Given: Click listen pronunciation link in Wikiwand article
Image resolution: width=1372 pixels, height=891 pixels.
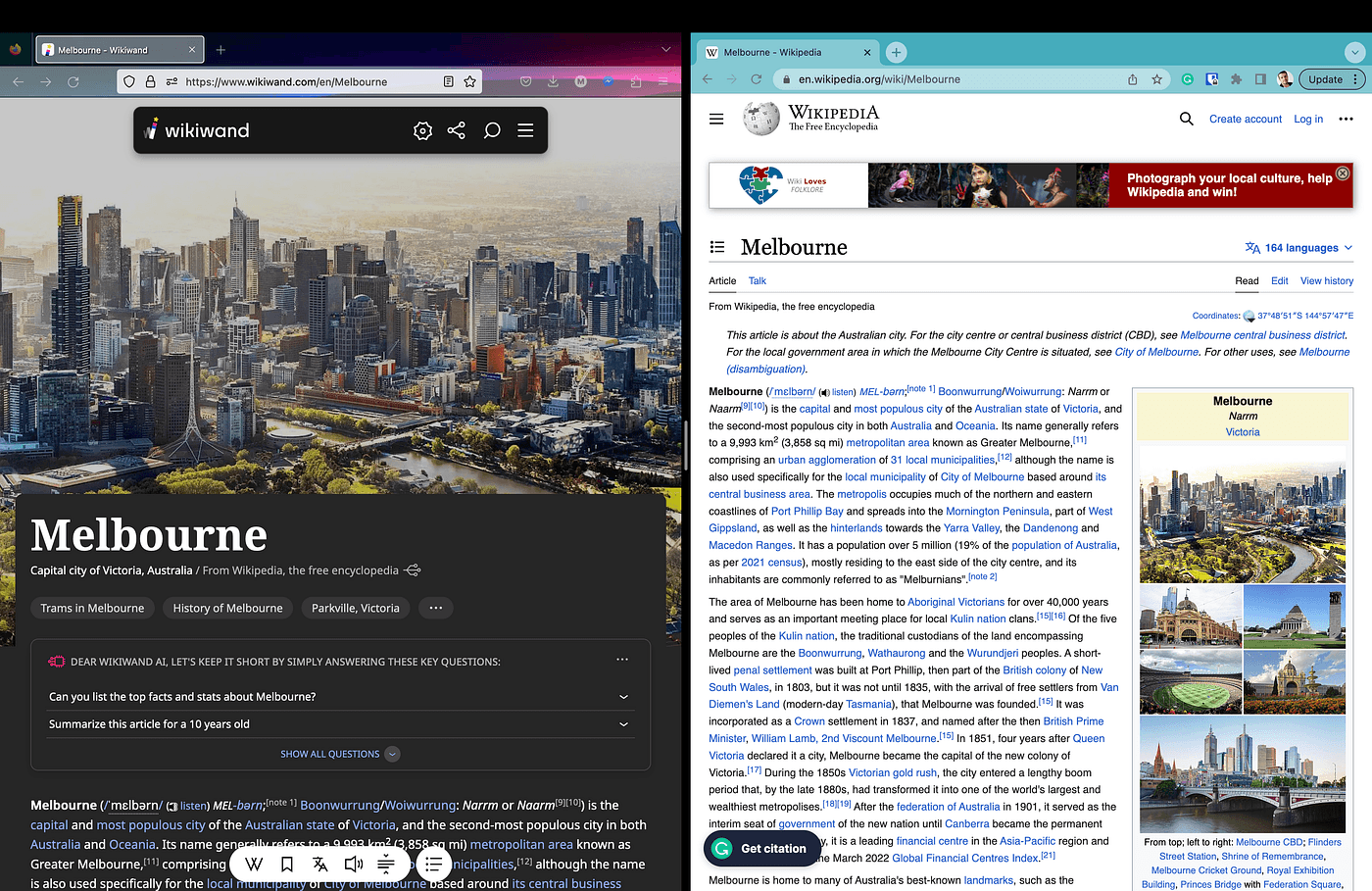Looking at the screenshot, I should click(x=194, y=806).
